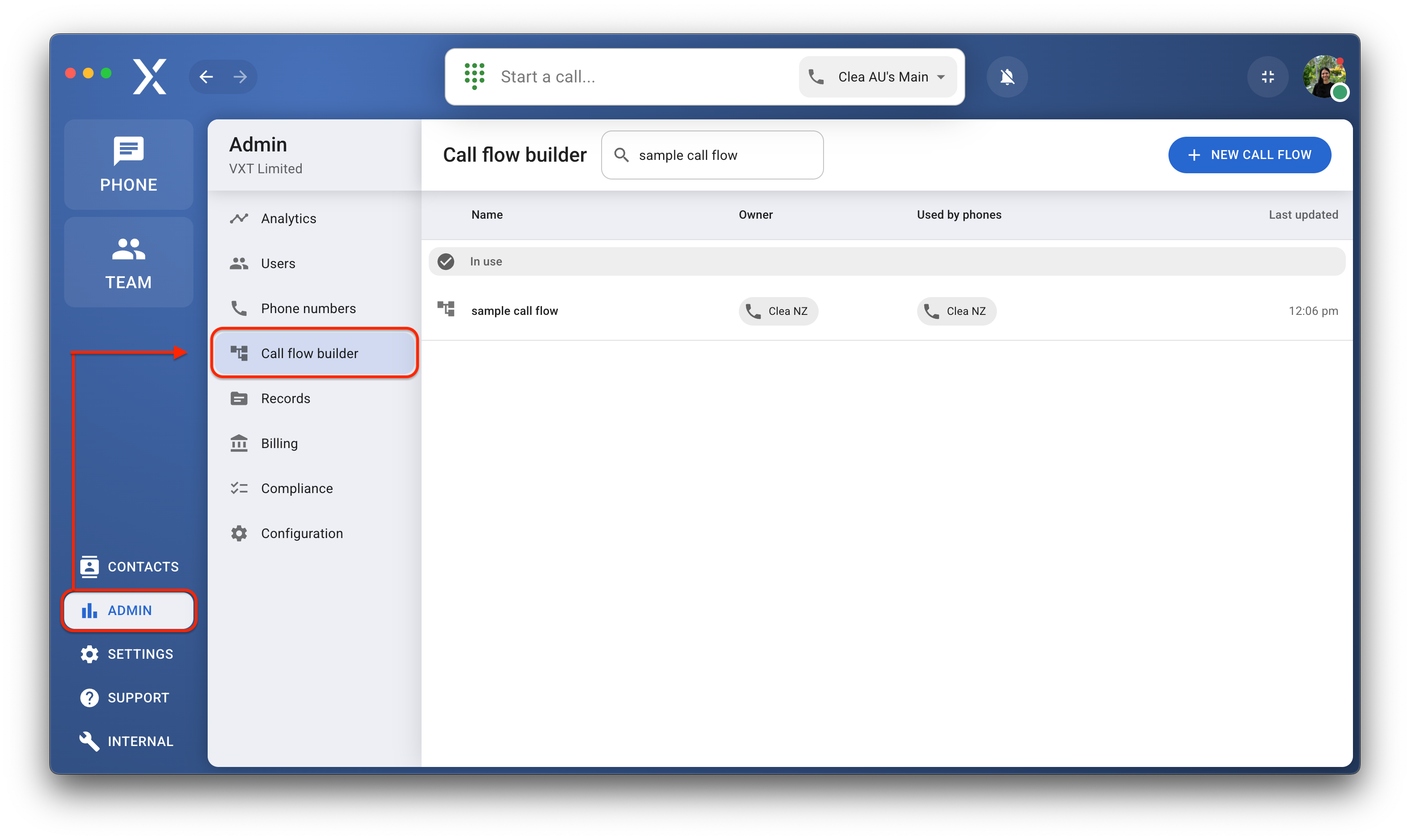
Task: Click the Clea NZ owner chip
Action: [x=778, y=311]
